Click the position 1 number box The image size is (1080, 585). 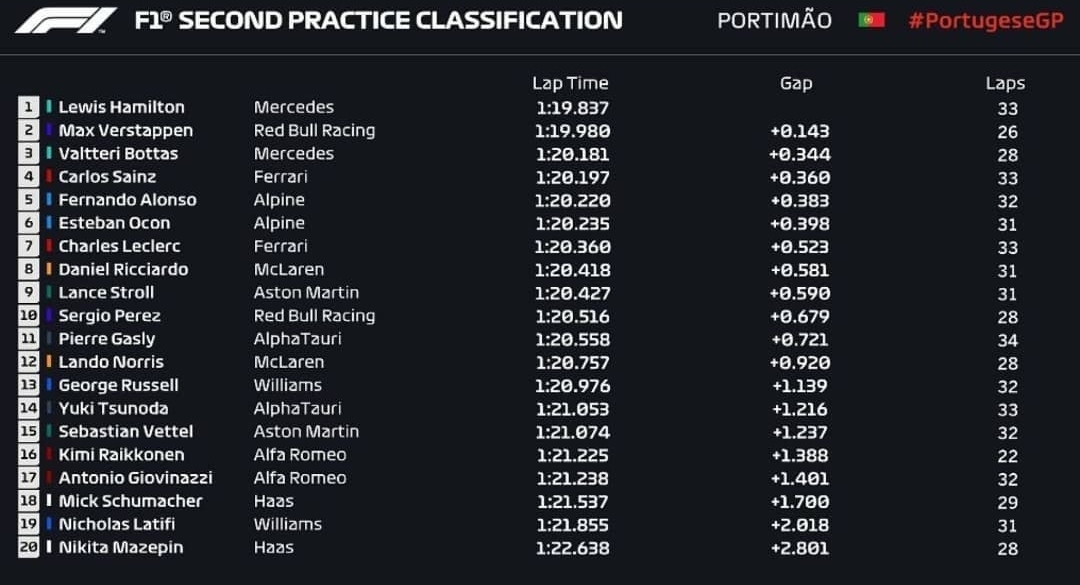(x=29, y=107)
